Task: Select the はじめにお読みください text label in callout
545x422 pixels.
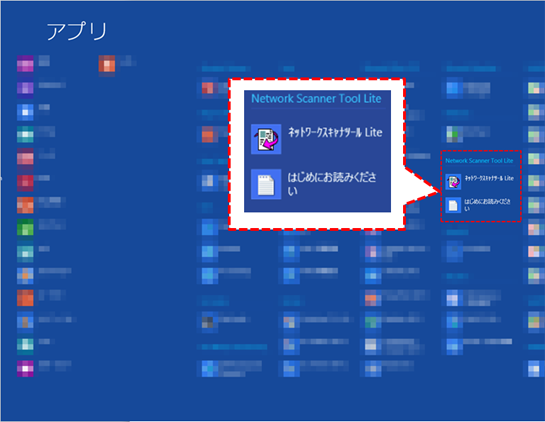Action: tap(332, 184)
